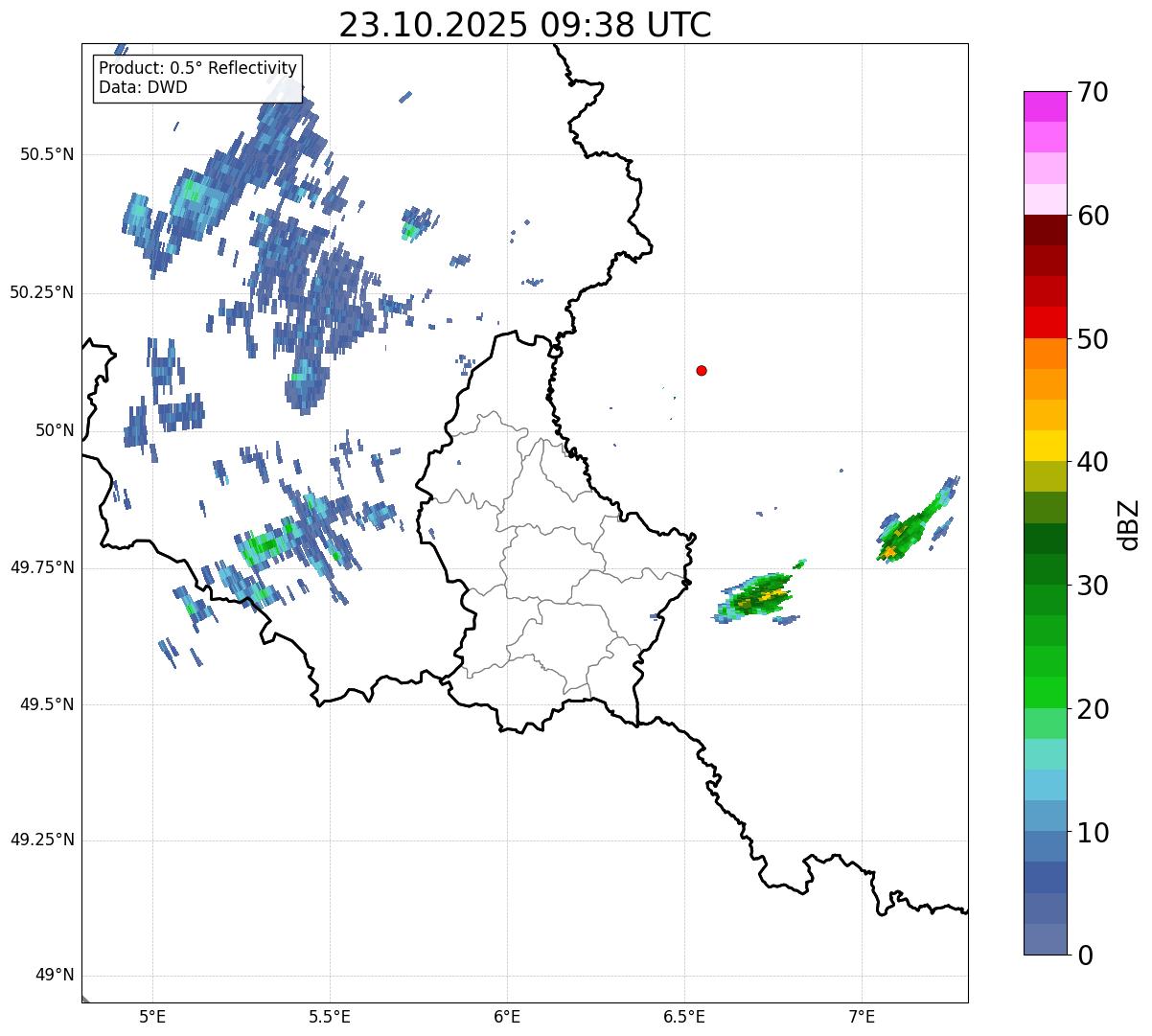The height and width of the screenshot is (1036, 1152).
Task: Click the 49.25°N latitude label
Action: [42, 840]
